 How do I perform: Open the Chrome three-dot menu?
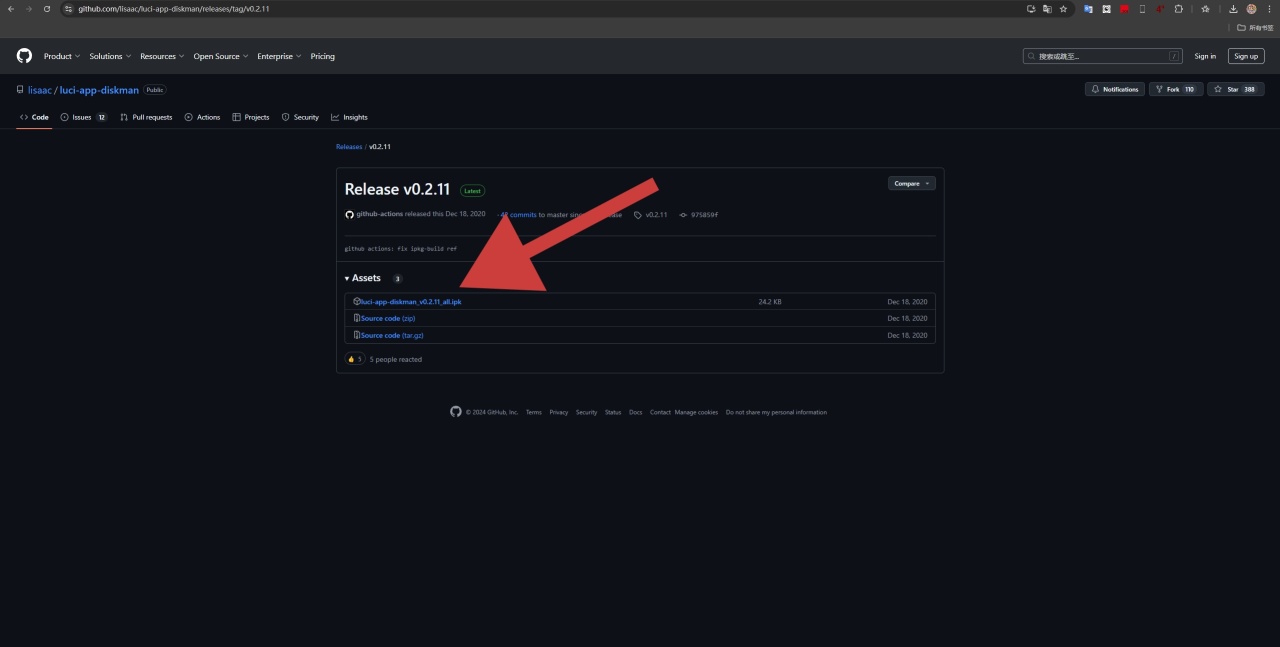1268,9
